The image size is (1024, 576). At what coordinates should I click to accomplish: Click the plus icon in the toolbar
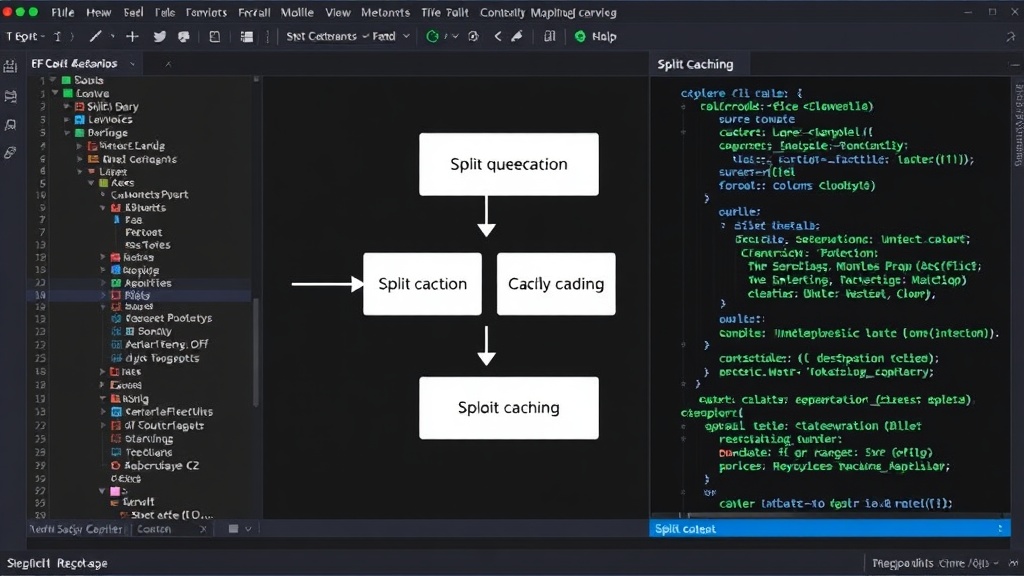(x=133, y=37)
